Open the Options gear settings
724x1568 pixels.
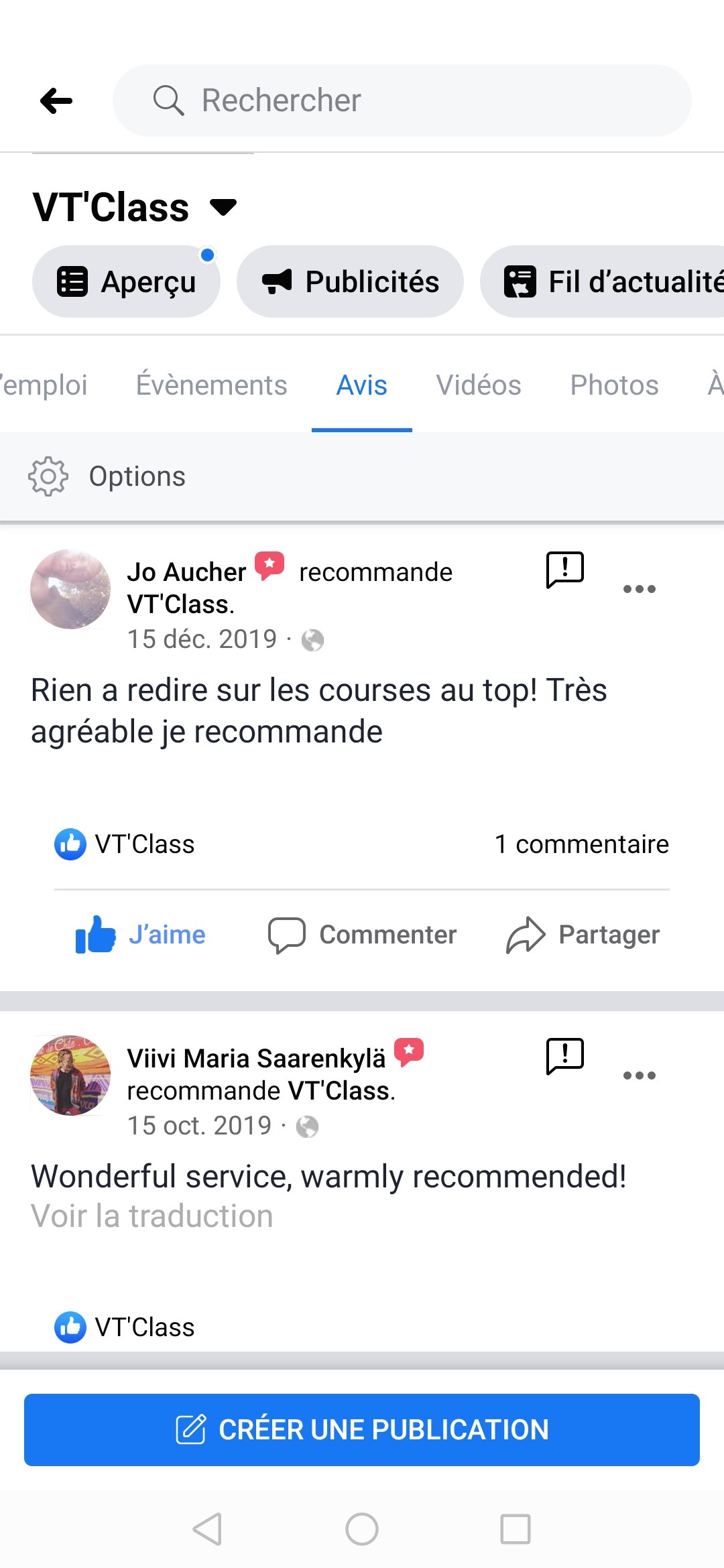point(48,476)
